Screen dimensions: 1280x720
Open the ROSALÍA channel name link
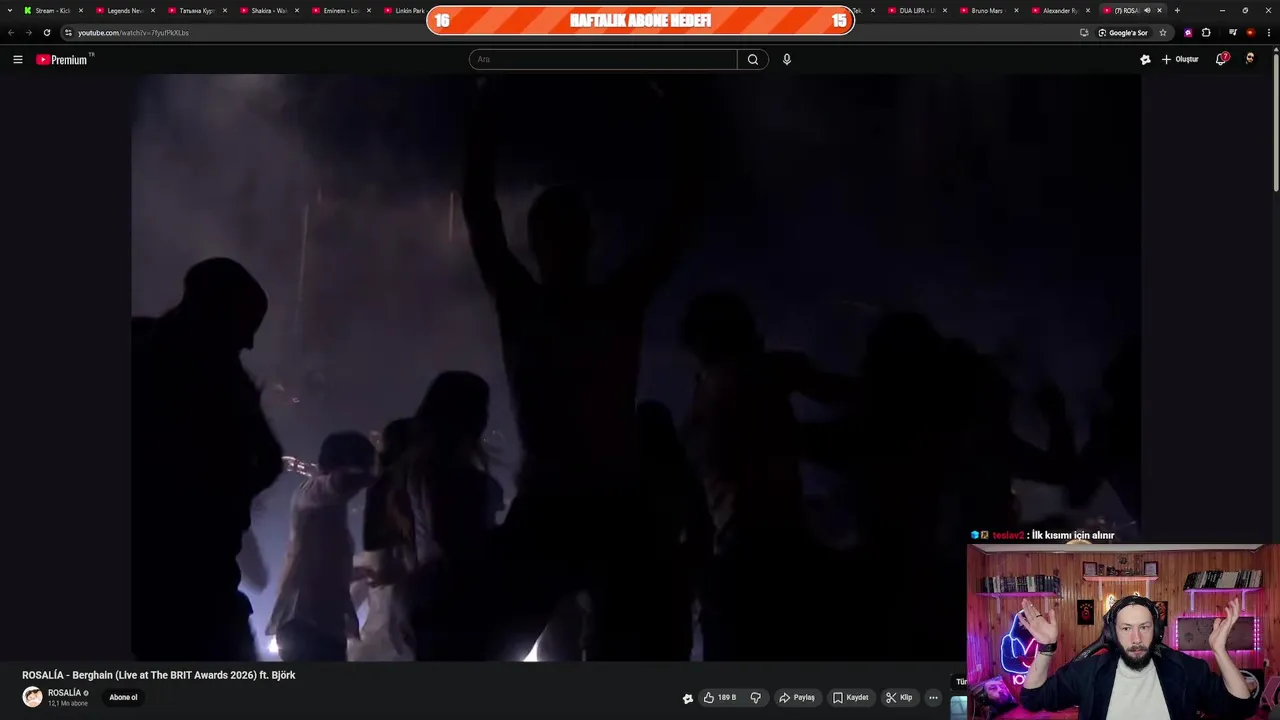point(65,693)
